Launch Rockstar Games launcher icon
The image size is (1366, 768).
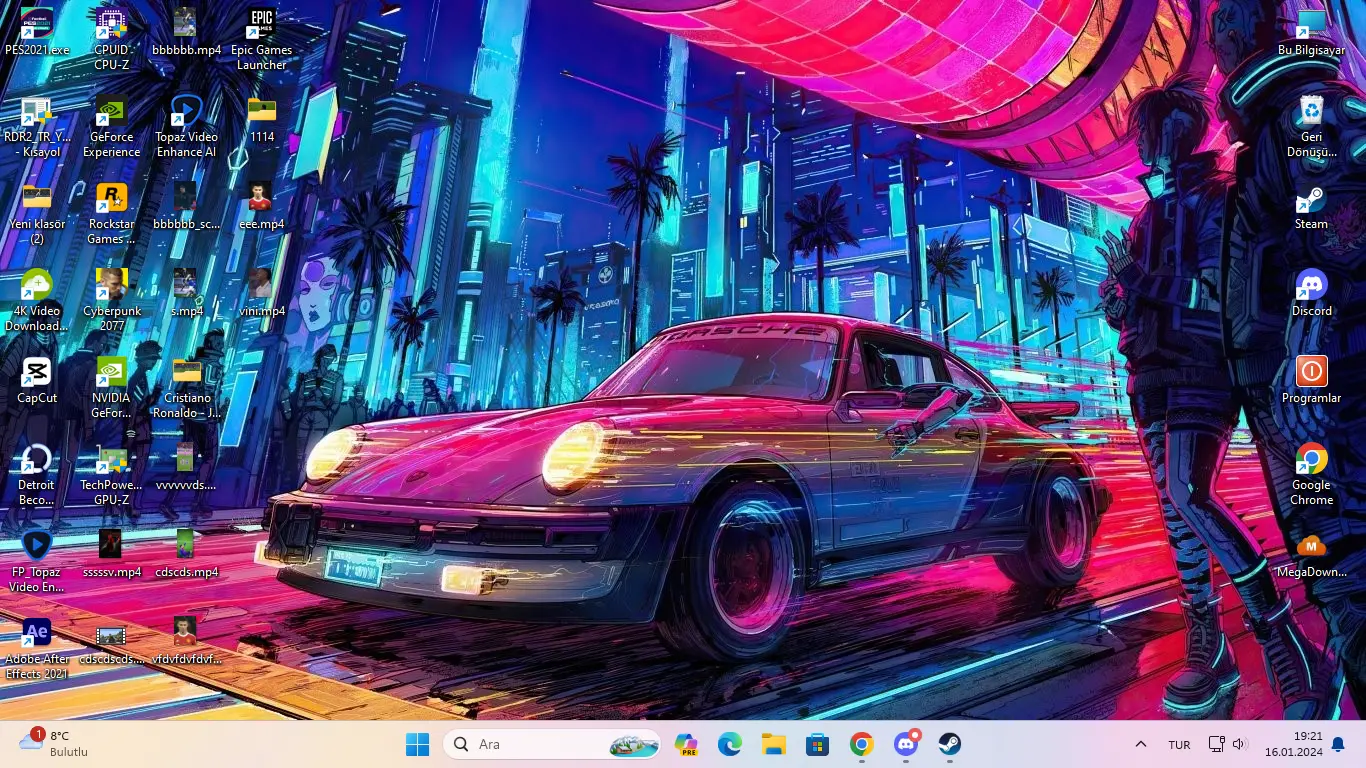pos(111,213)
